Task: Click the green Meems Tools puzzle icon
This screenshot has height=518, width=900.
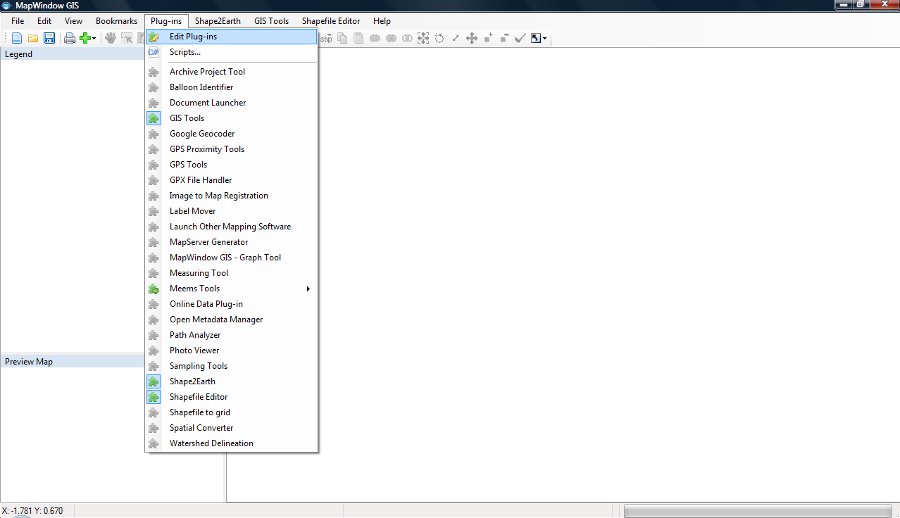Action: pos(153,289)
